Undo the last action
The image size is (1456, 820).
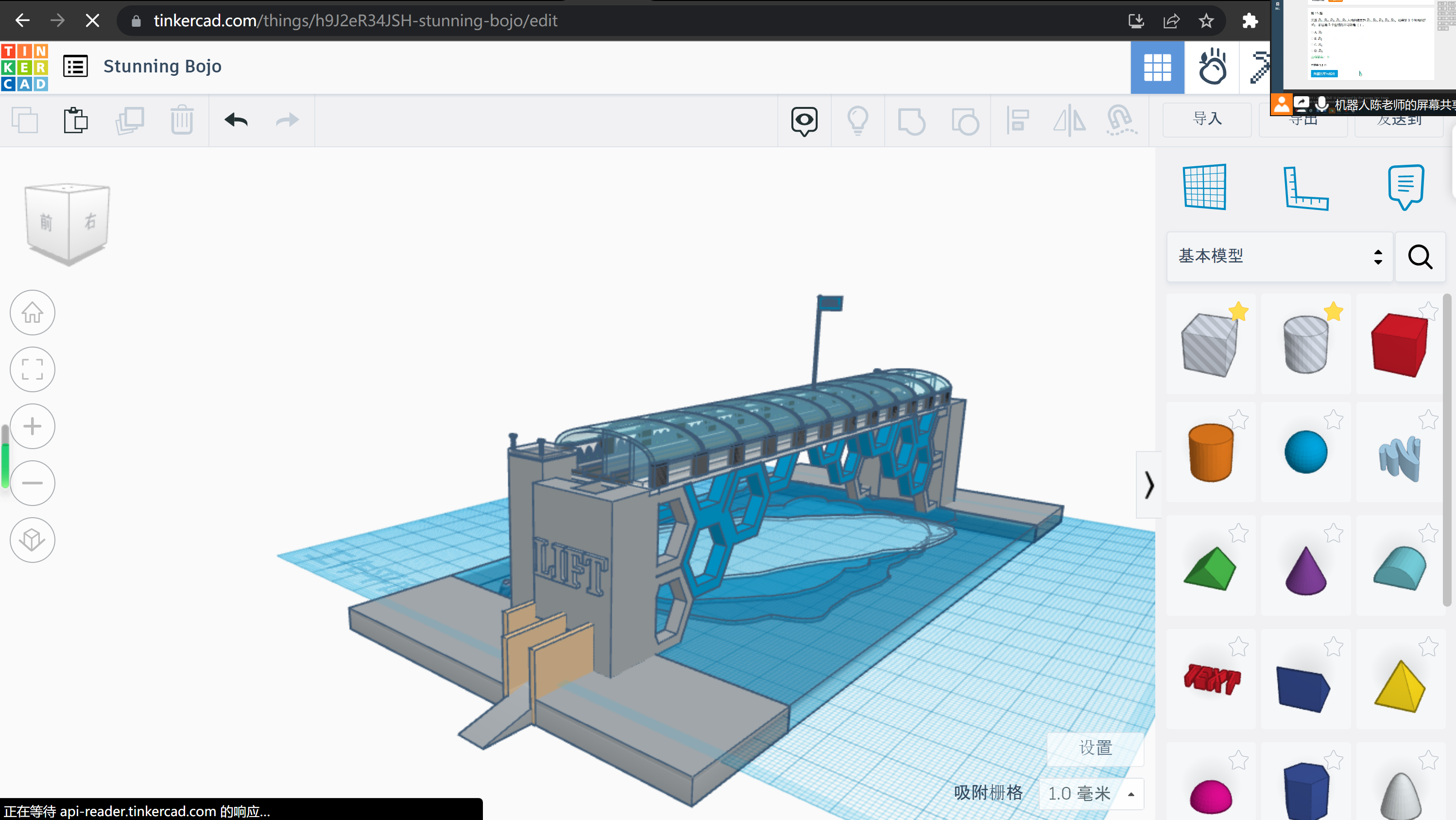236,120
